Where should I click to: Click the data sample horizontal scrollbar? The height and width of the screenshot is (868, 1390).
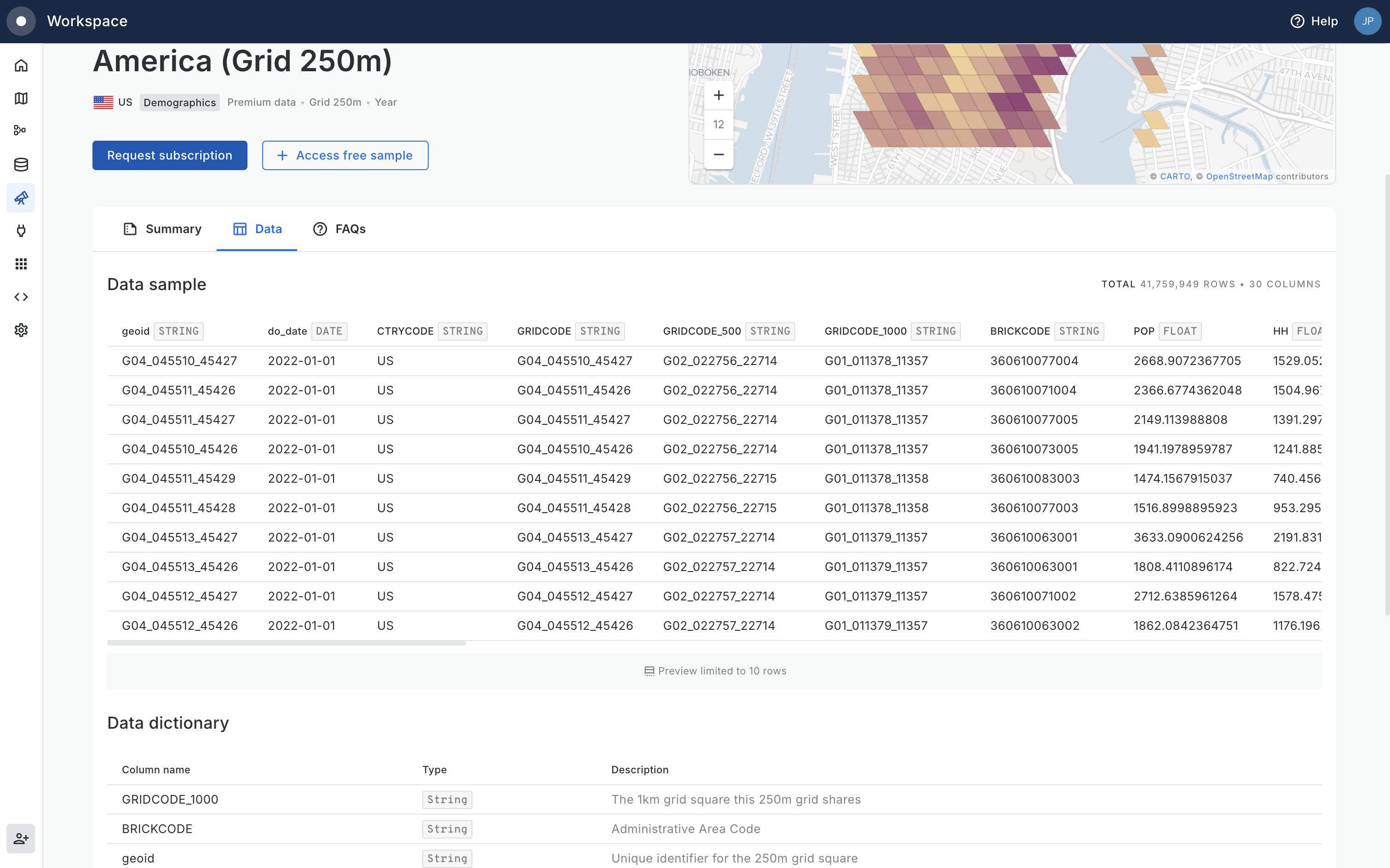click(286, 643)
